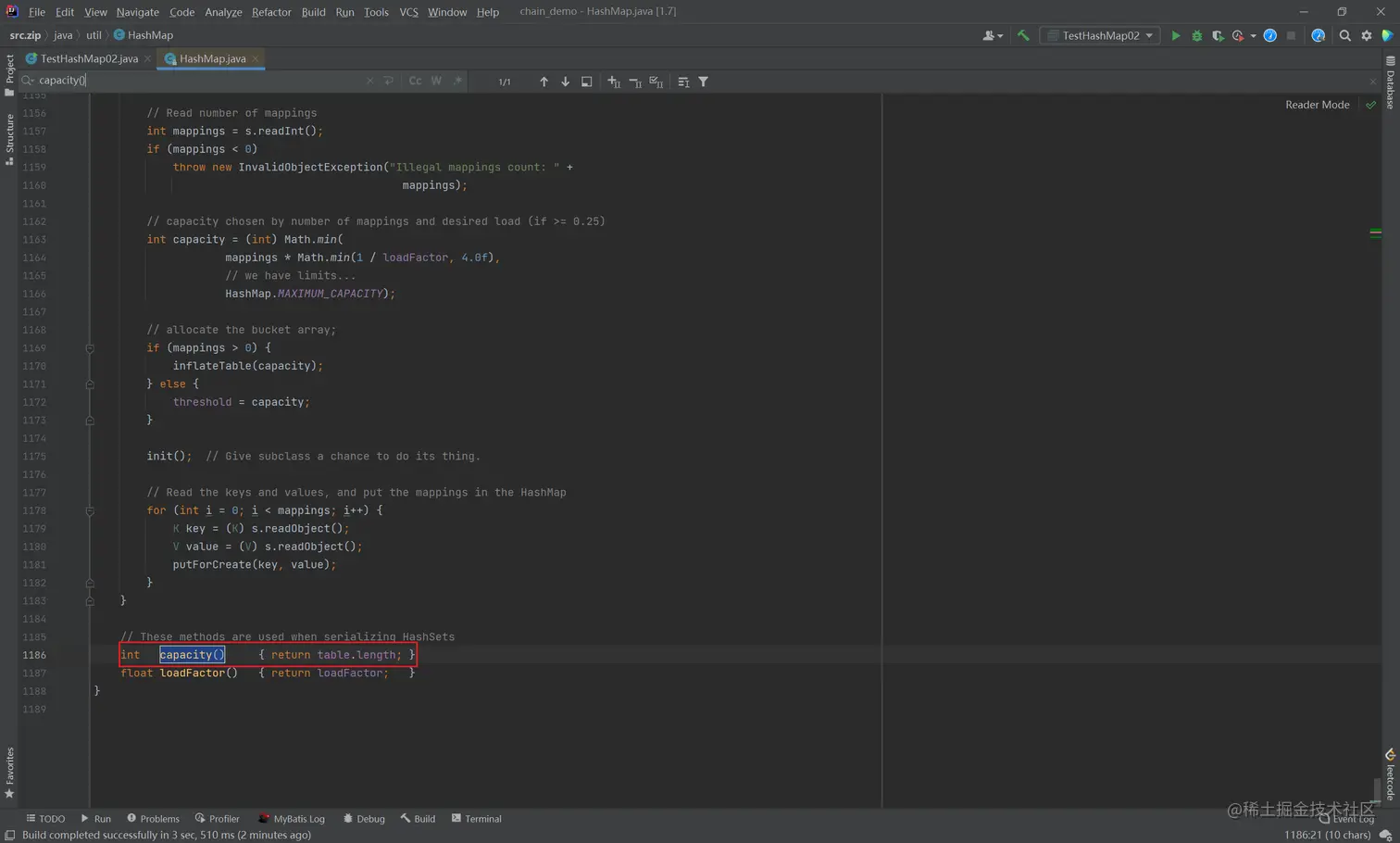Open the Profiler tool window
Image resolution: width=1400 pixels, height=843 pixels.
point(217,819)
